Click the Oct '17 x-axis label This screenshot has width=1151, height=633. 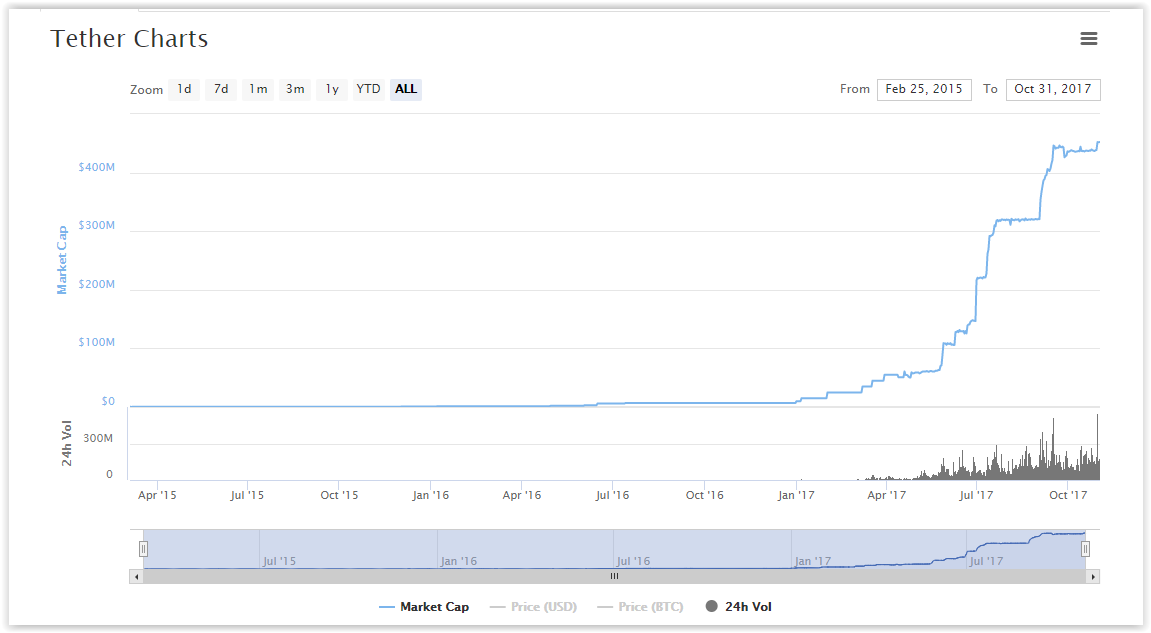1068,495
